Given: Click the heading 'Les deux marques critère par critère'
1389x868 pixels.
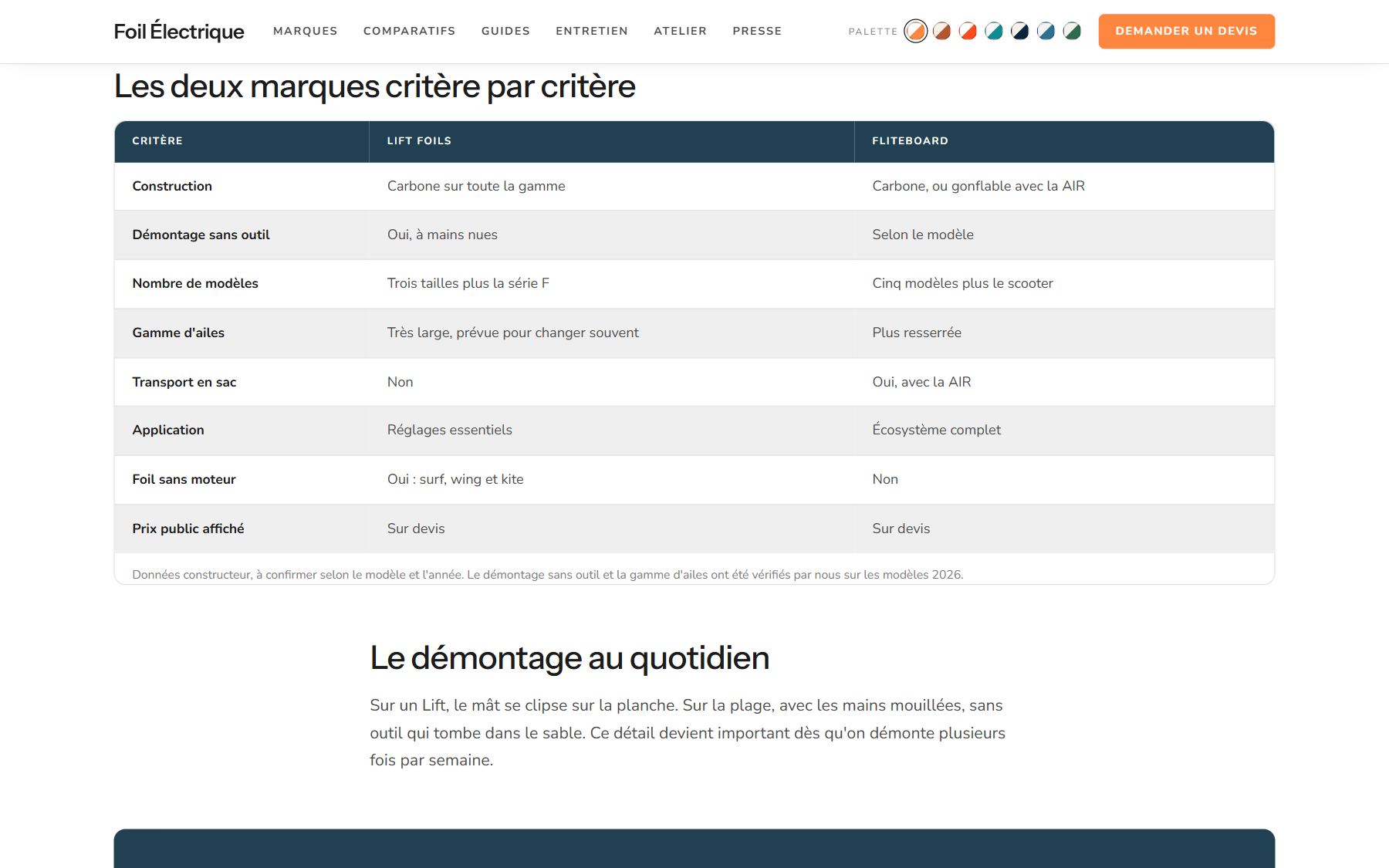Looking at the screenshot, I should click(375, 86).
